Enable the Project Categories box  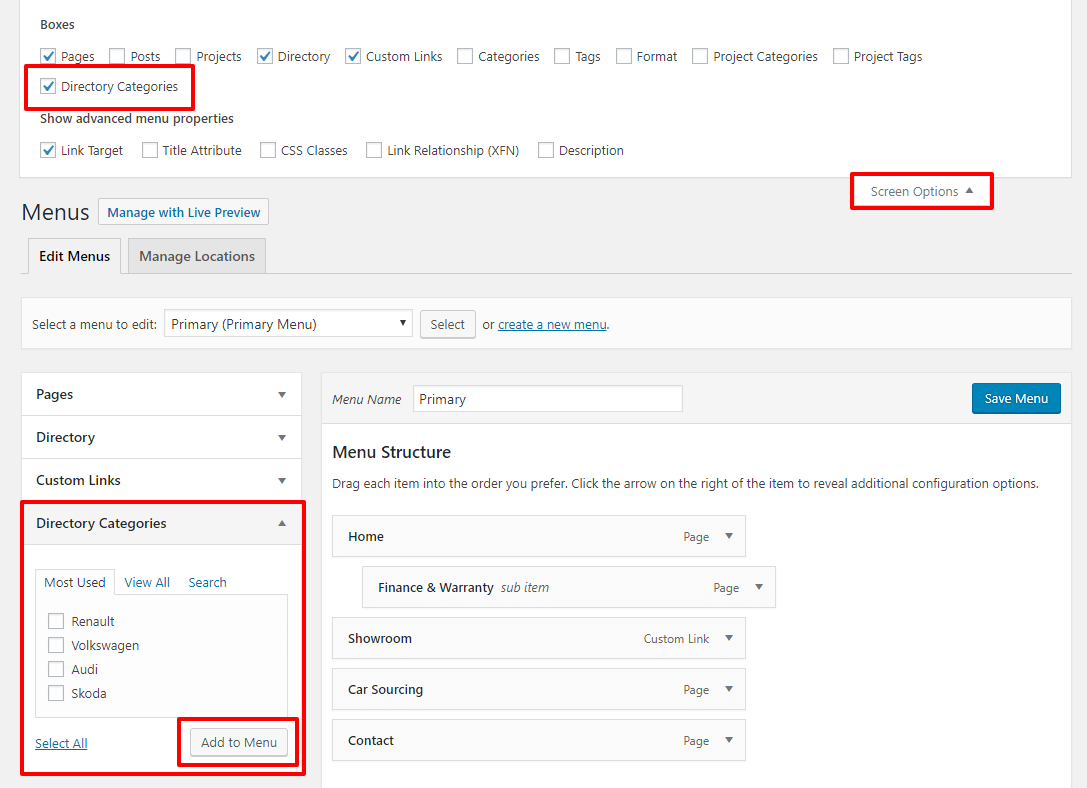point(699,56)
